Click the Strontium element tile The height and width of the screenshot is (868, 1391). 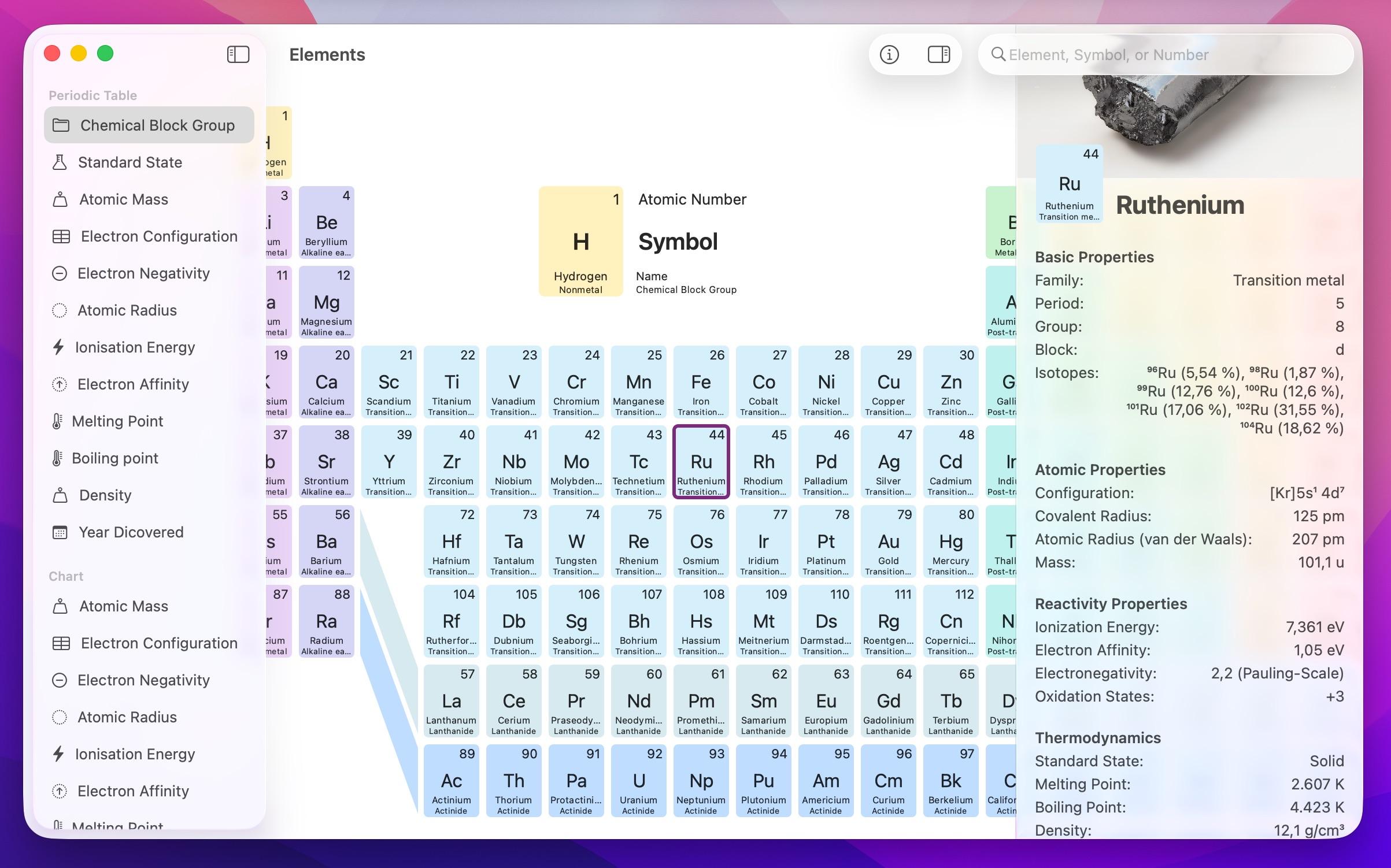[x=327, y=461]
